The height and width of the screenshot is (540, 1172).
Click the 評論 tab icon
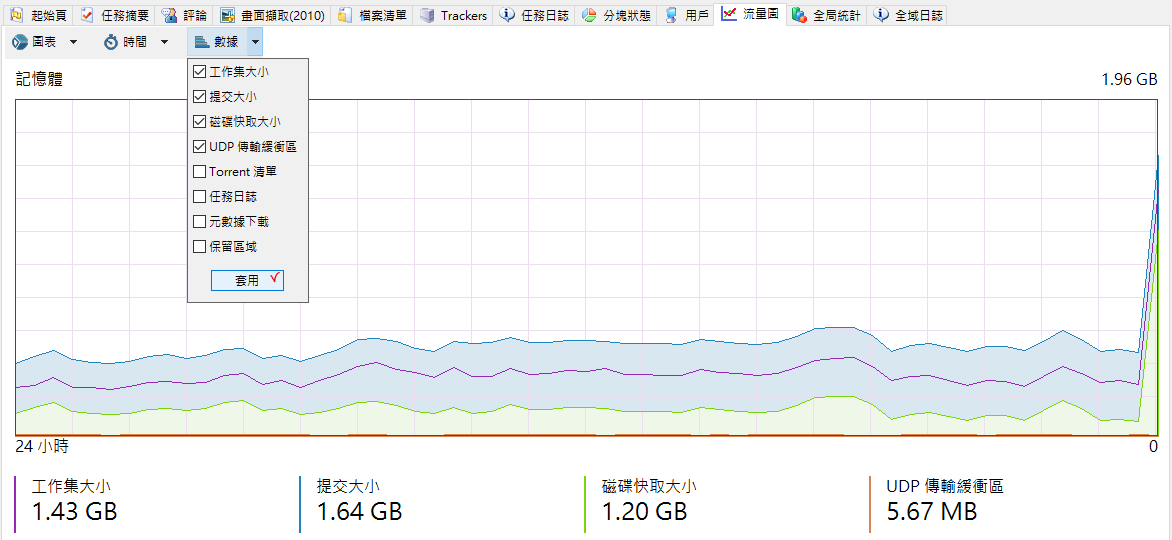(170, 15)
